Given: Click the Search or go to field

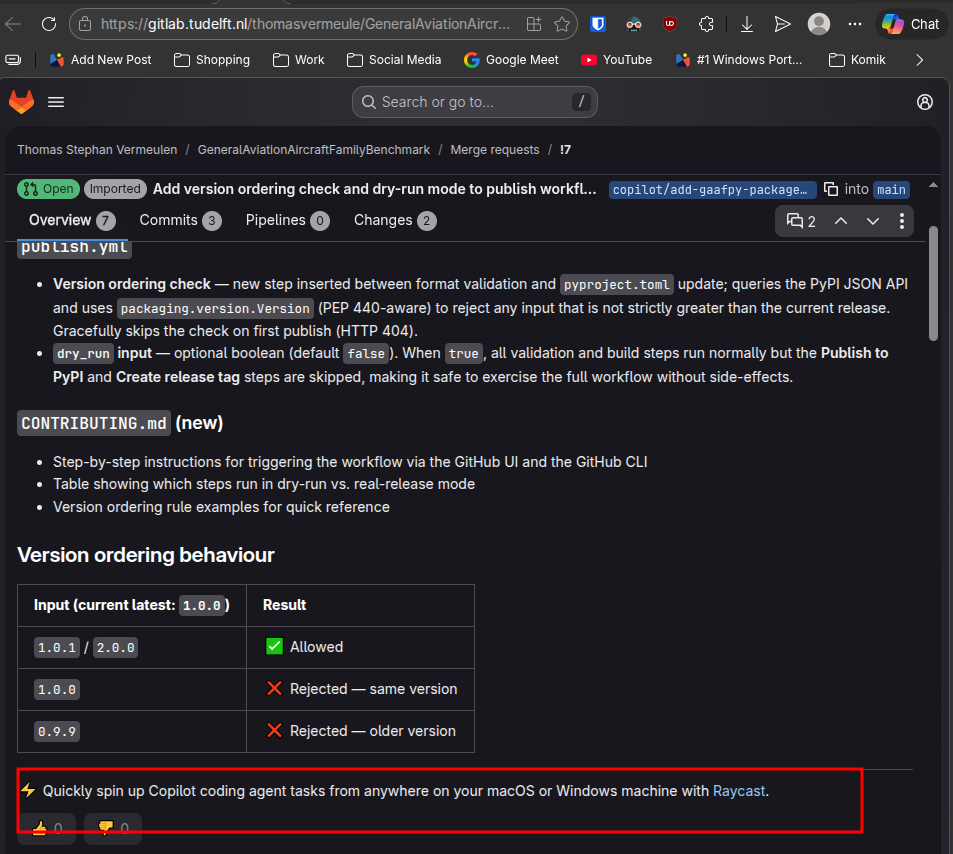Looking at the screenshot, I should click(474, 102).
